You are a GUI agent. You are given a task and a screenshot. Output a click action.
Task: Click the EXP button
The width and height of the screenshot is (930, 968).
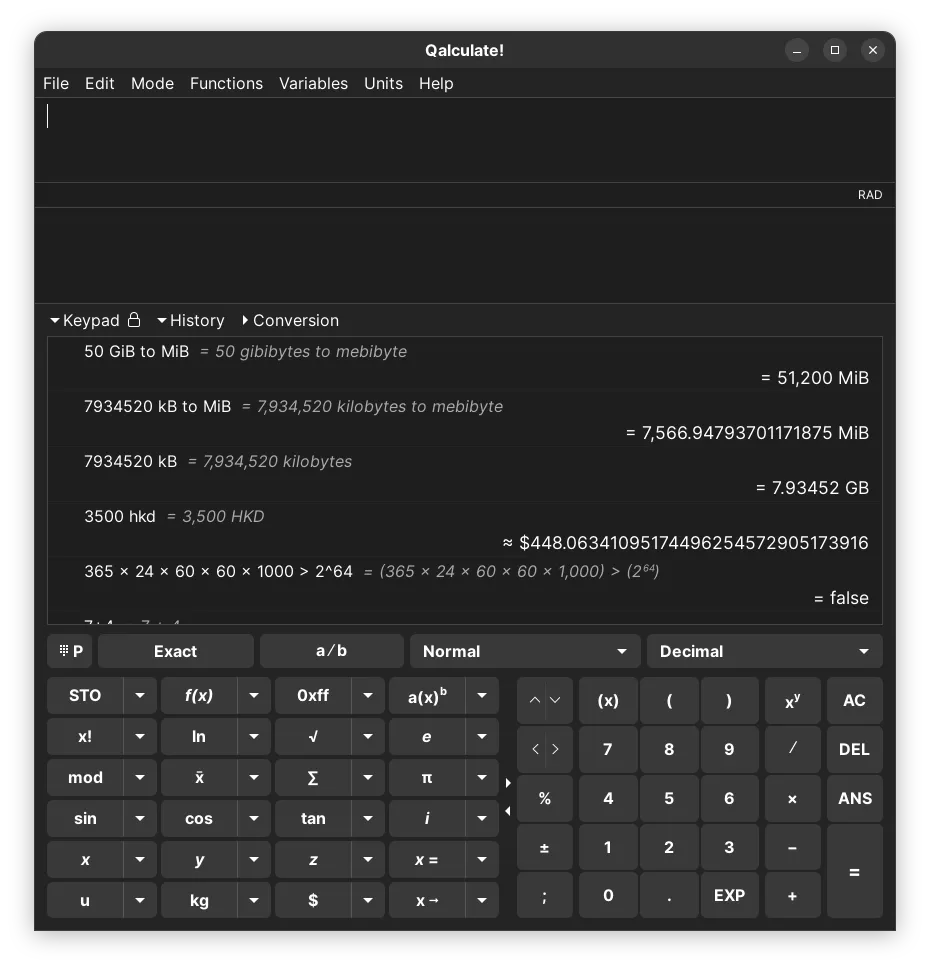tap(729, 895)
